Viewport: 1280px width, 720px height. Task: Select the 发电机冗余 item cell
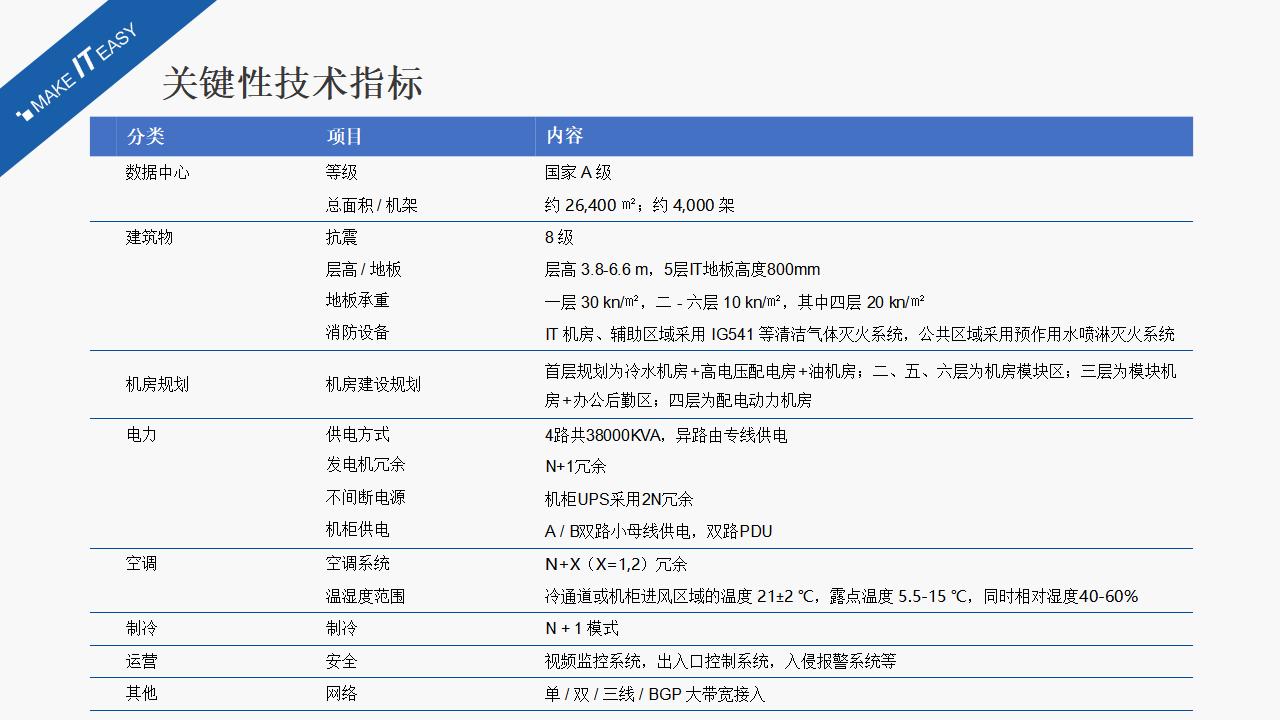click(365, 464)
